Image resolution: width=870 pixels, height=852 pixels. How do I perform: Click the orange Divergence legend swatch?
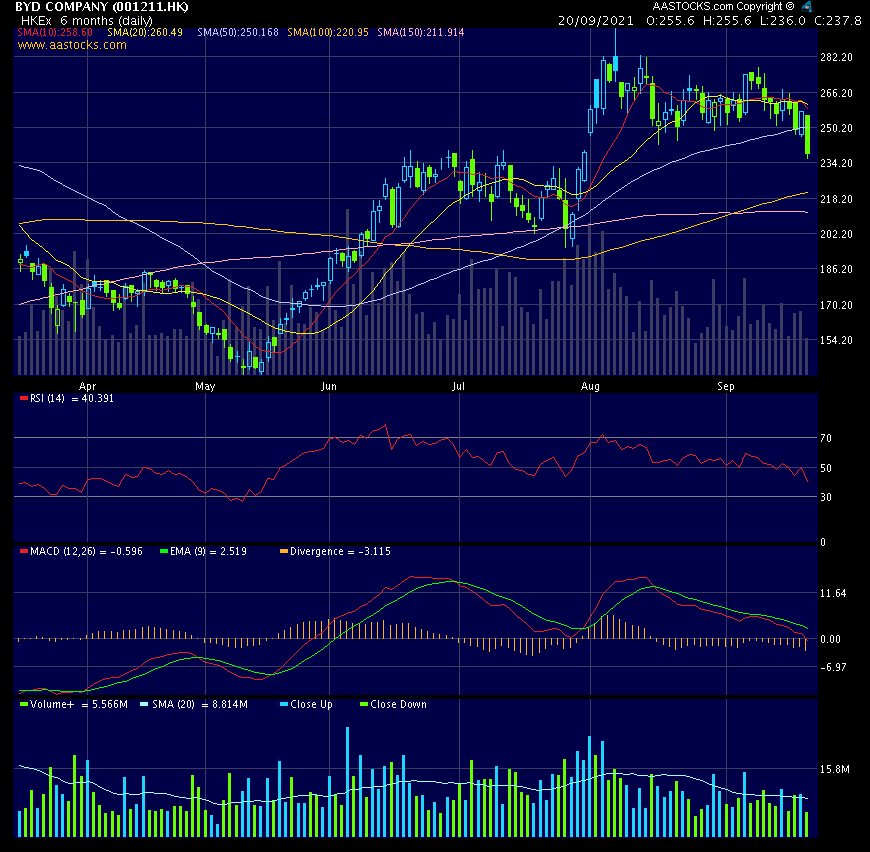click(284, 551)
